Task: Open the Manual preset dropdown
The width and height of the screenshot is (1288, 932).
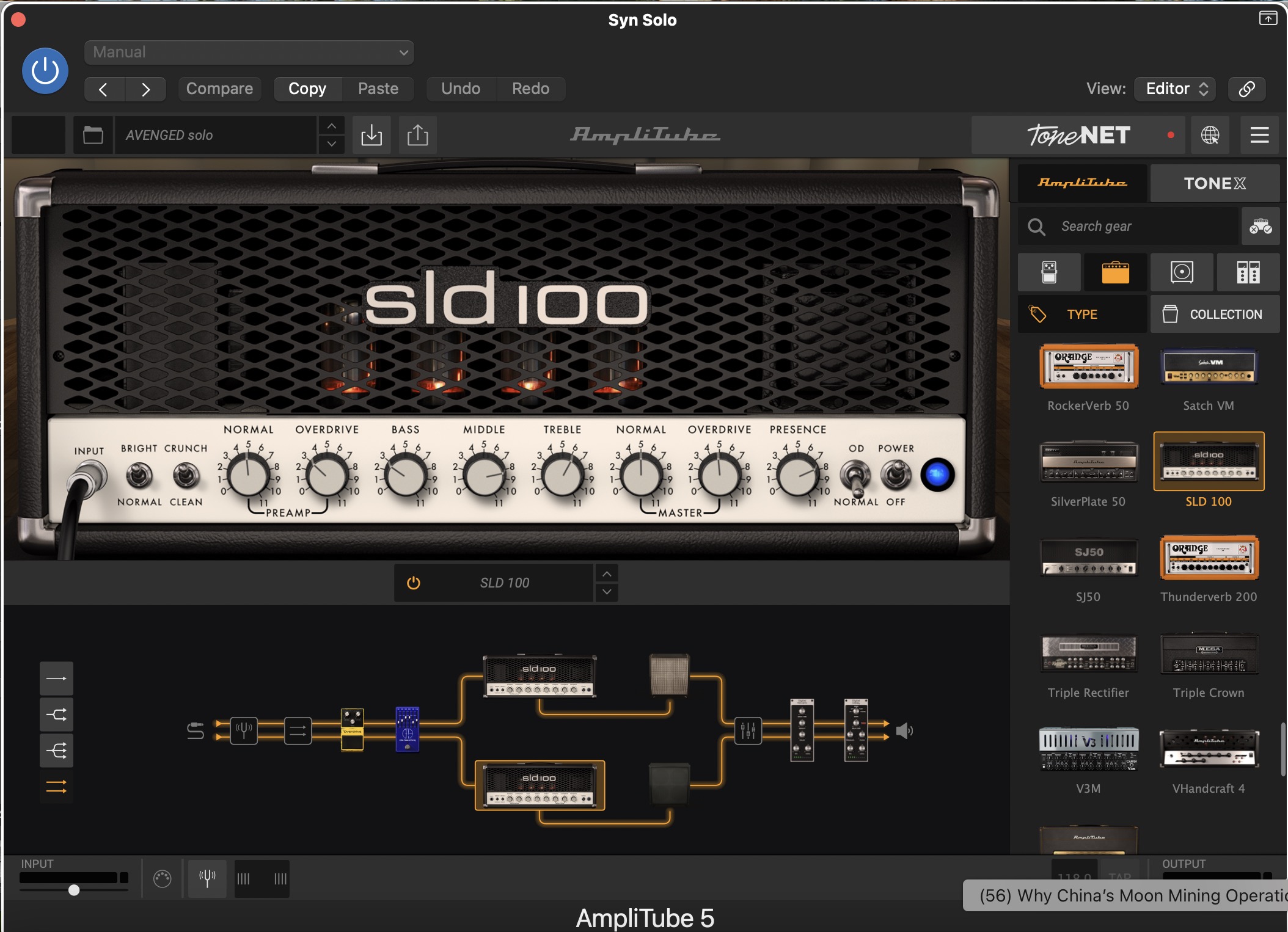Action: click(x=249, y=53)
